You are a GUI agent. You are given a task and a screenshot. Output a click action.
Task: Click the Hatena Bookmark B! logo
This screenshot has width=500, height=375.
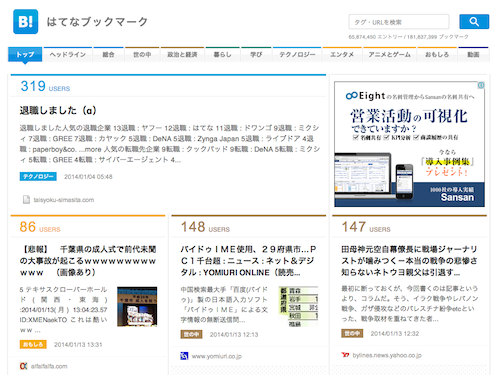coord(26,22)
